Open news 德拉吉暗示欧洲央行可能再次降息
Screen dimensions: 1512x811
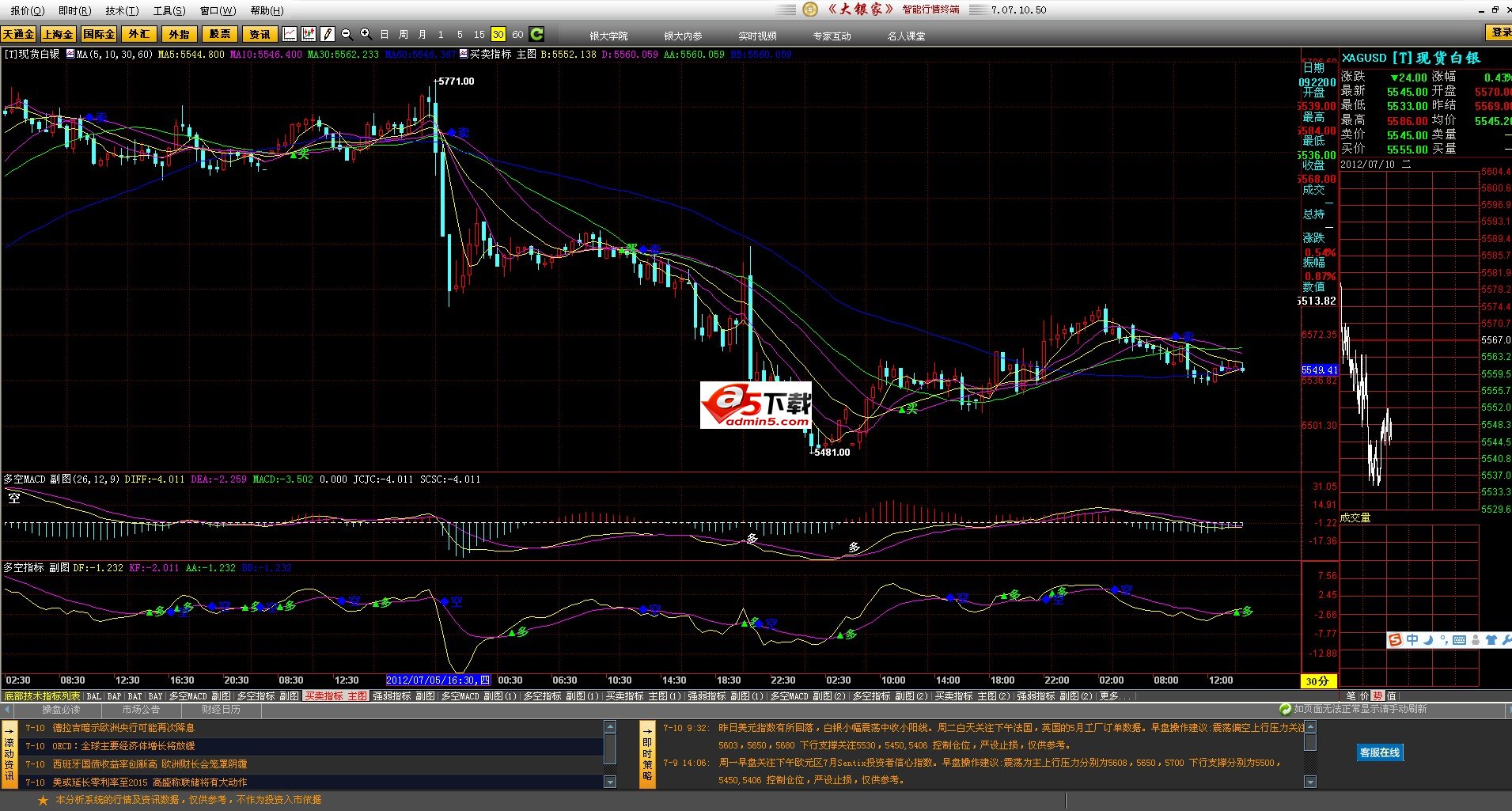(x=123, y=728)
